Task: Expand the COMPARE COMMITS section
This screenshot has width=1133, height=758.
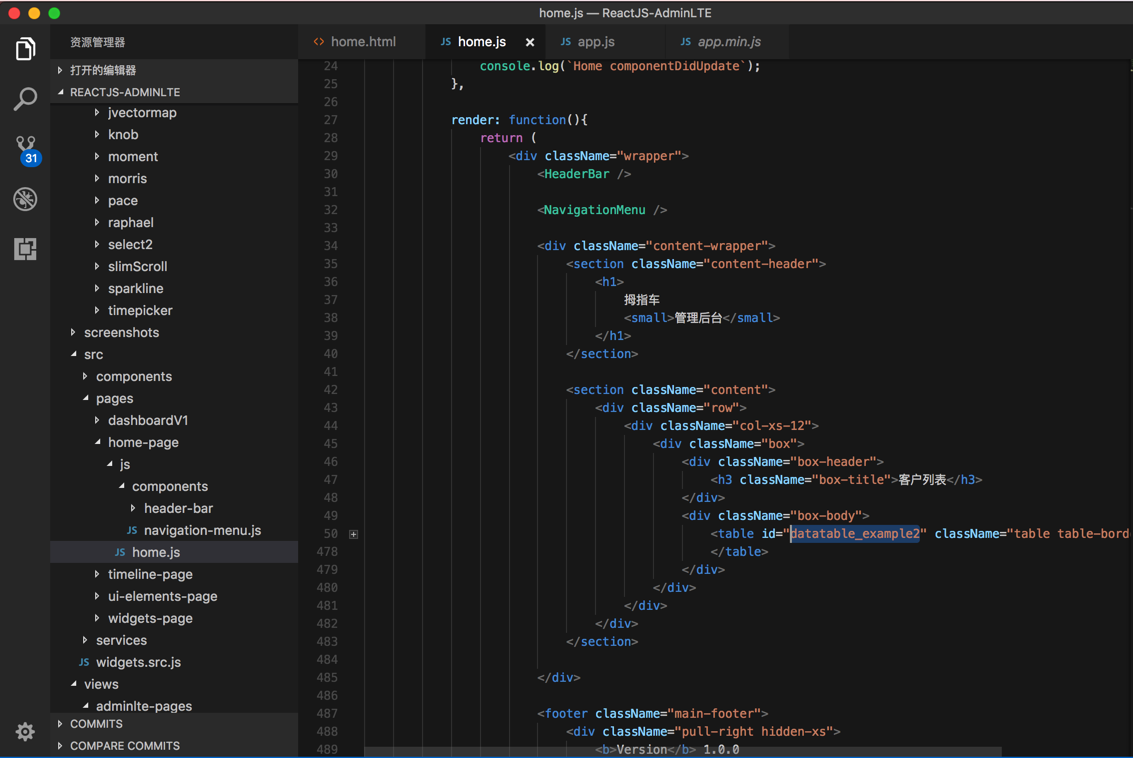Action: tap(124, 746)
